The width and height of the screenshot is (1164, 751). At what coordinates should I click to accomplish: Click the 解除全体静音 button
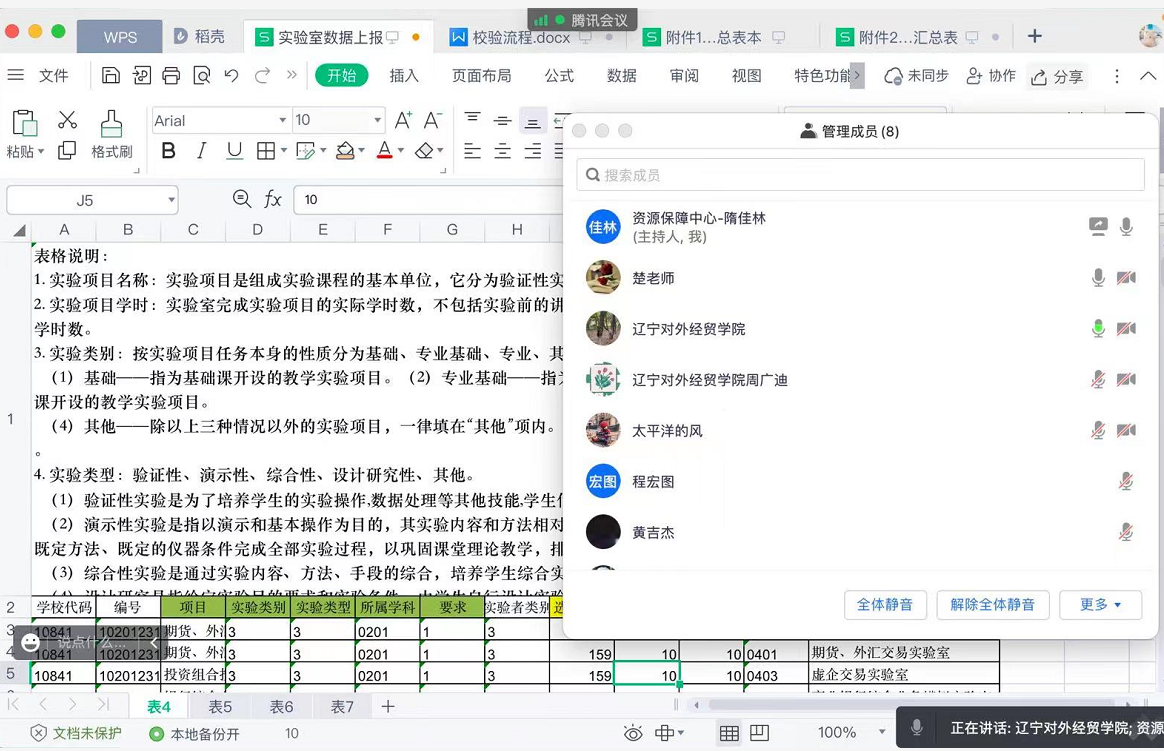pos(993,605)
